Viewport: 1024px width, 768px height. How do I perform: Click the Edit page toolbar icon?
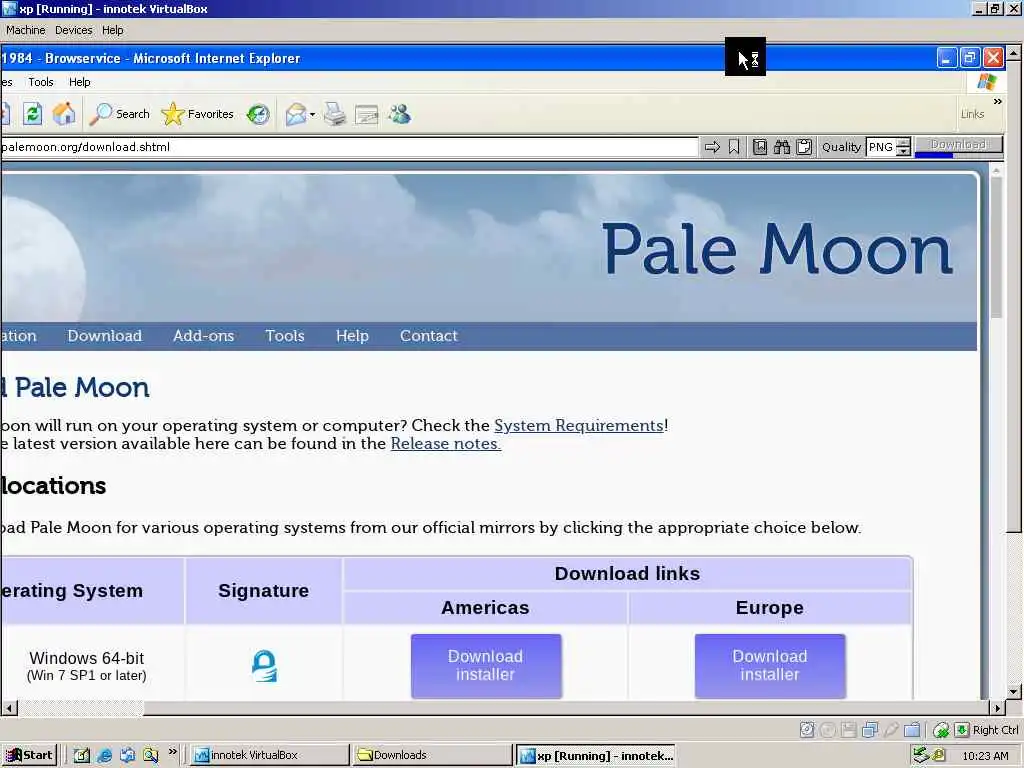pyautogui.click(x=366, y=115)
